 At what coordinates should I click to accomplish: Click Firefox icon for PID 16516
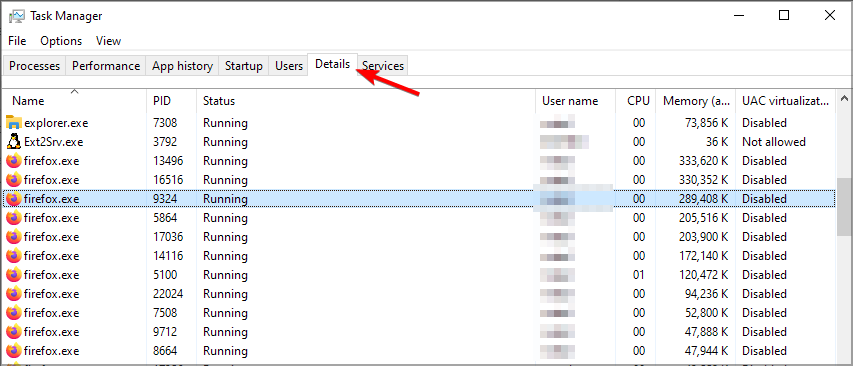[14, 180]
